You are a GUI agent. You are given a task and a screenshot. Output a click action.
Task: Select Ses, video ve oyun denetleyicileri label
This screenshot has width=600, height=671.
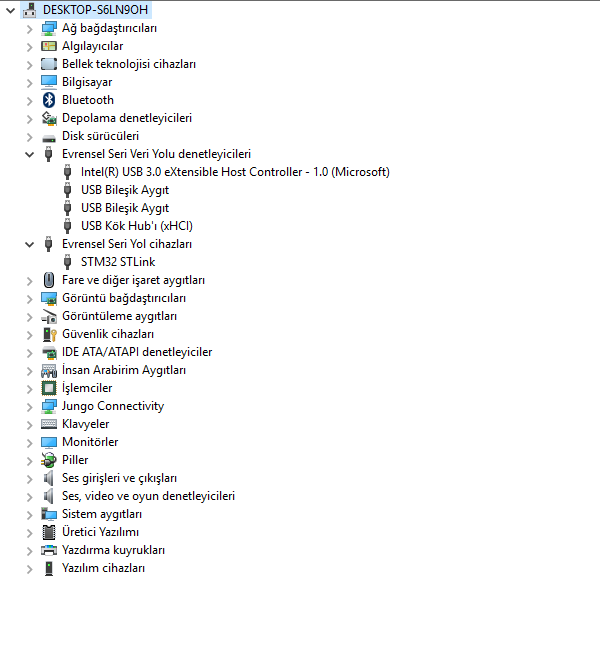tap(148, 496)
